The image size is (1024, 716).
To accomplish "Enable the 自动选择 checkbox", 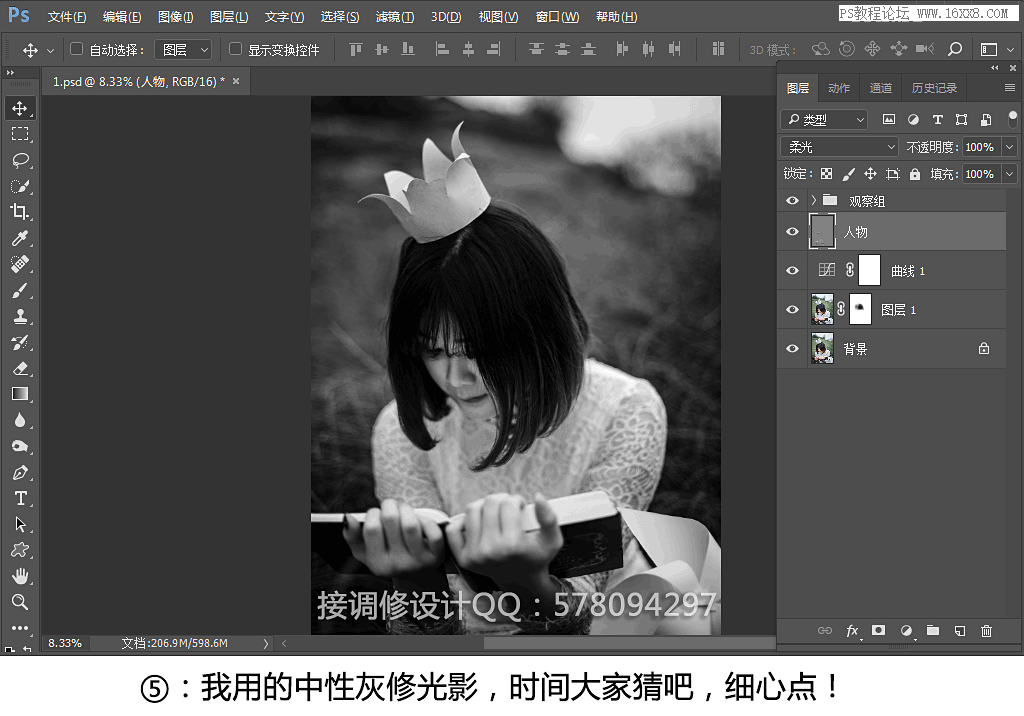I will (77, 49).
